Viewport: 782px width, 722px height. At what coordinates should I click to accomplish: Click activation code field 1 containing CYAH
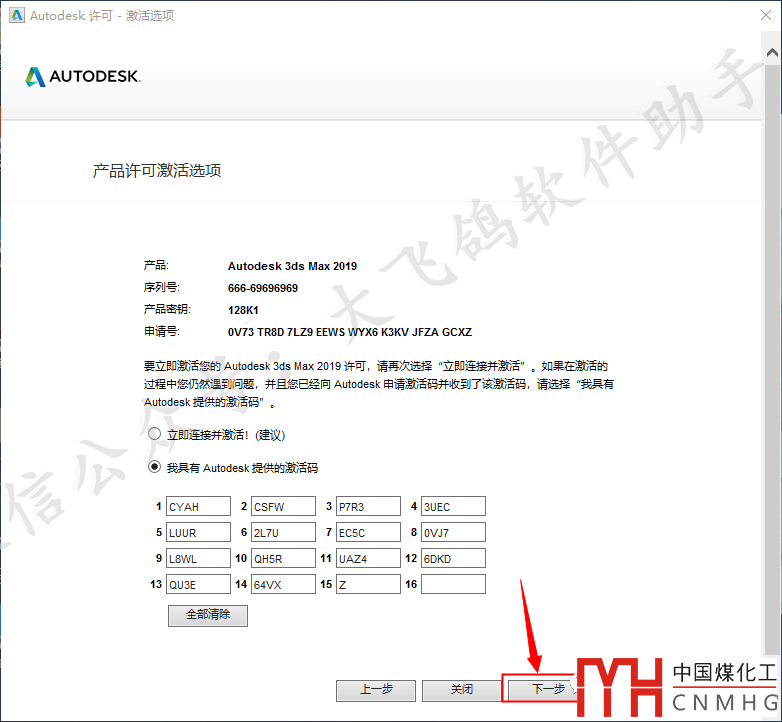coord(198,507)
